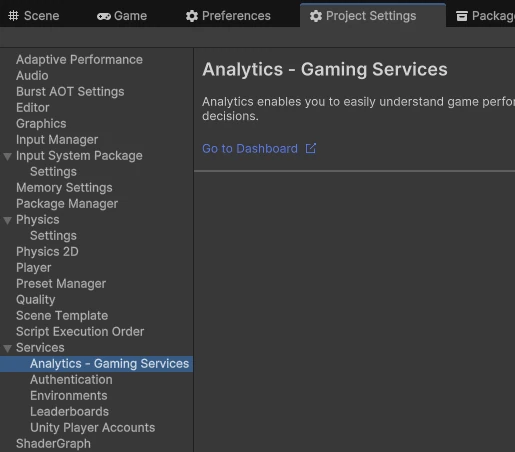Viewport: 515px width, 452px height.
Task: Open Settings under Input System Package
Action: 53,172
